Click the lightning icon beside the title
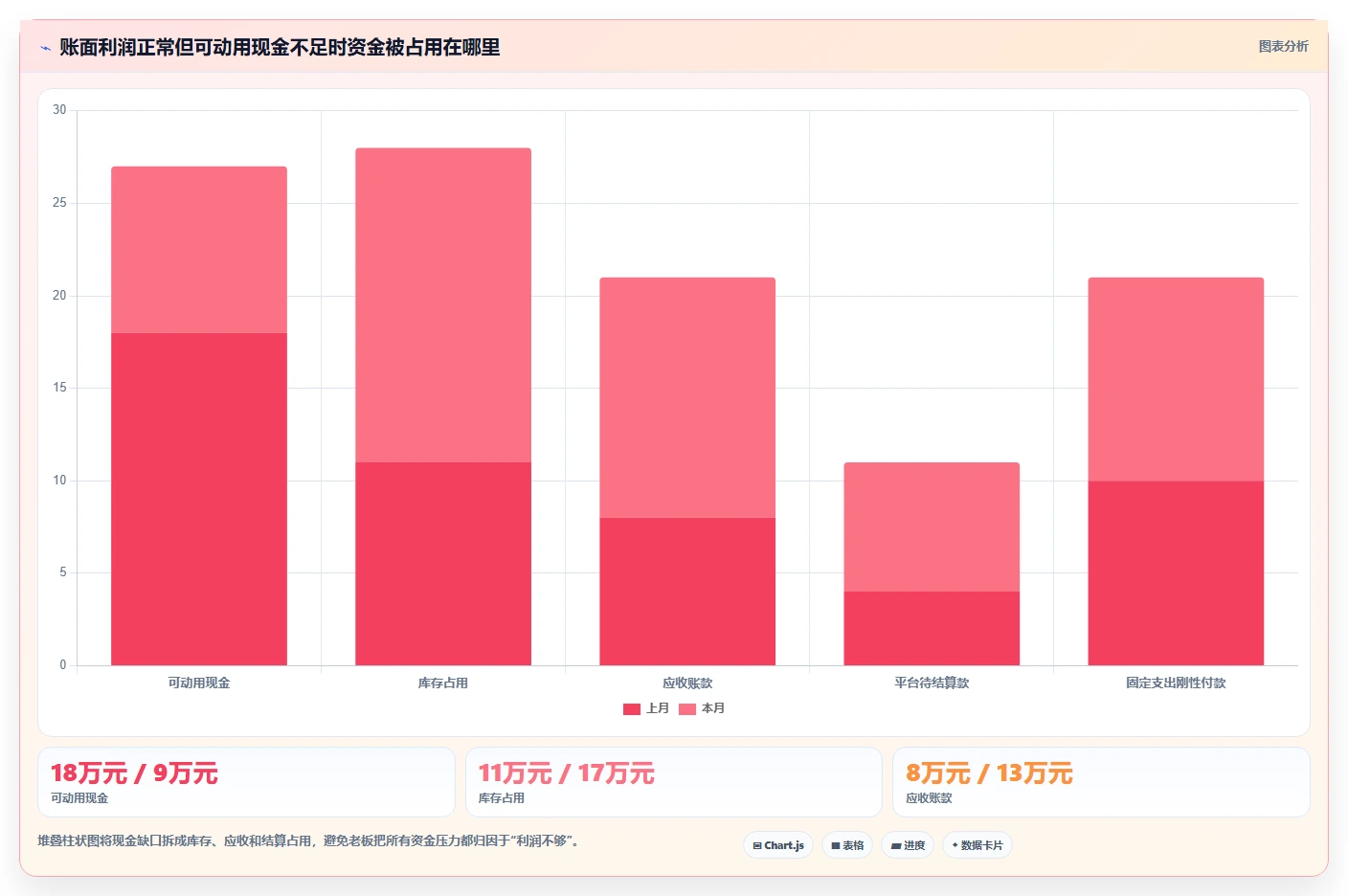The image size is (1348, 896). pyautogui.click(x=45, y=48)
